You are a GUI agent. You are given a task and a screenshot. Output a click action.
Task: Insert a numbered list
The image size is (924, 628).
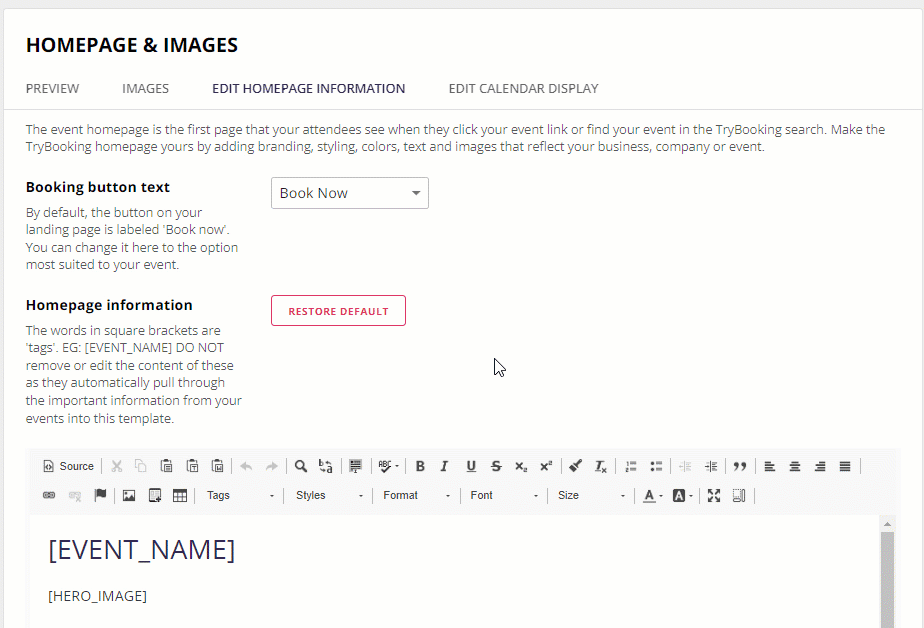pyautogui.click(x=631, y=466)
